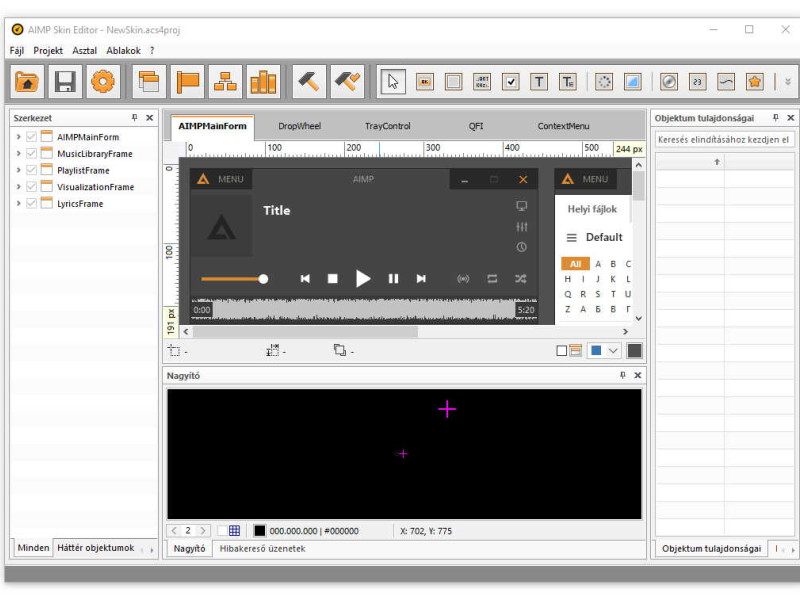Switch to the Háttér objektumok tab
The image size is (800, 600).
[96, 548]
